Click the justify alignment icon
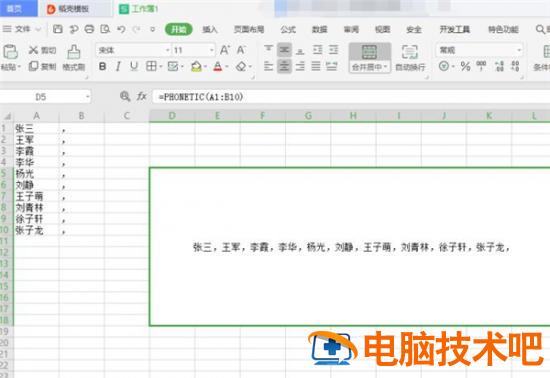 [316, 66]
